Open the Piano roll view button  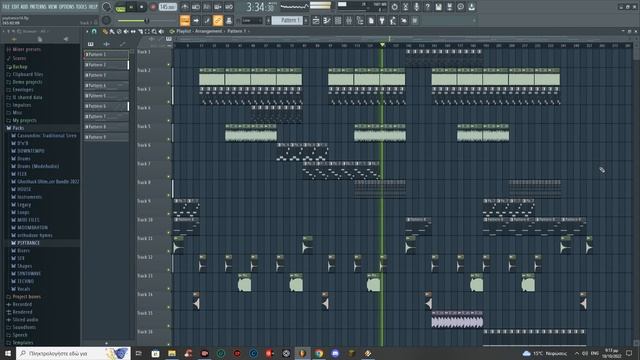coord(327,20)
